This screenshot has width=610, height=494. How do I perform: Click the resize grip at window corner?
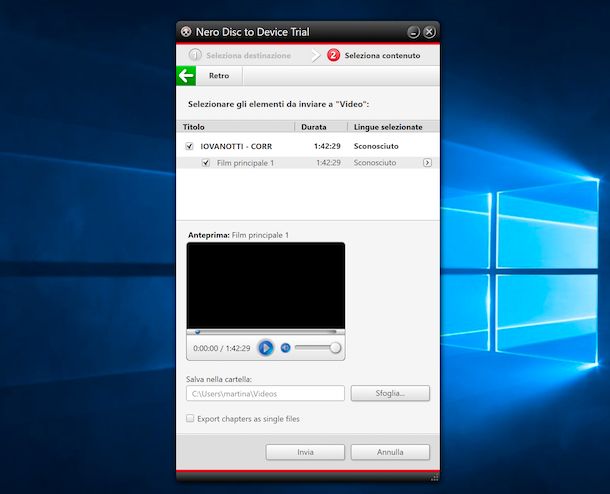coord(435,477)
